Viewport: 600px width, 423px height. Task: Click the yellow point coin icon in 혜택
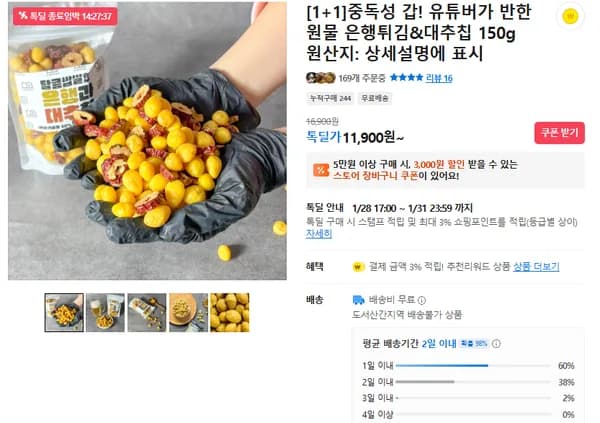click(x=358, y=267)
